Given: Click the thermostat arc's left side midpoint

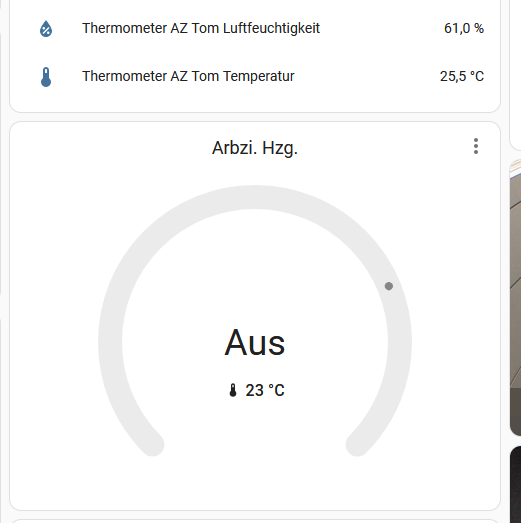Looking at the screenshot, I should pos(110,342).
